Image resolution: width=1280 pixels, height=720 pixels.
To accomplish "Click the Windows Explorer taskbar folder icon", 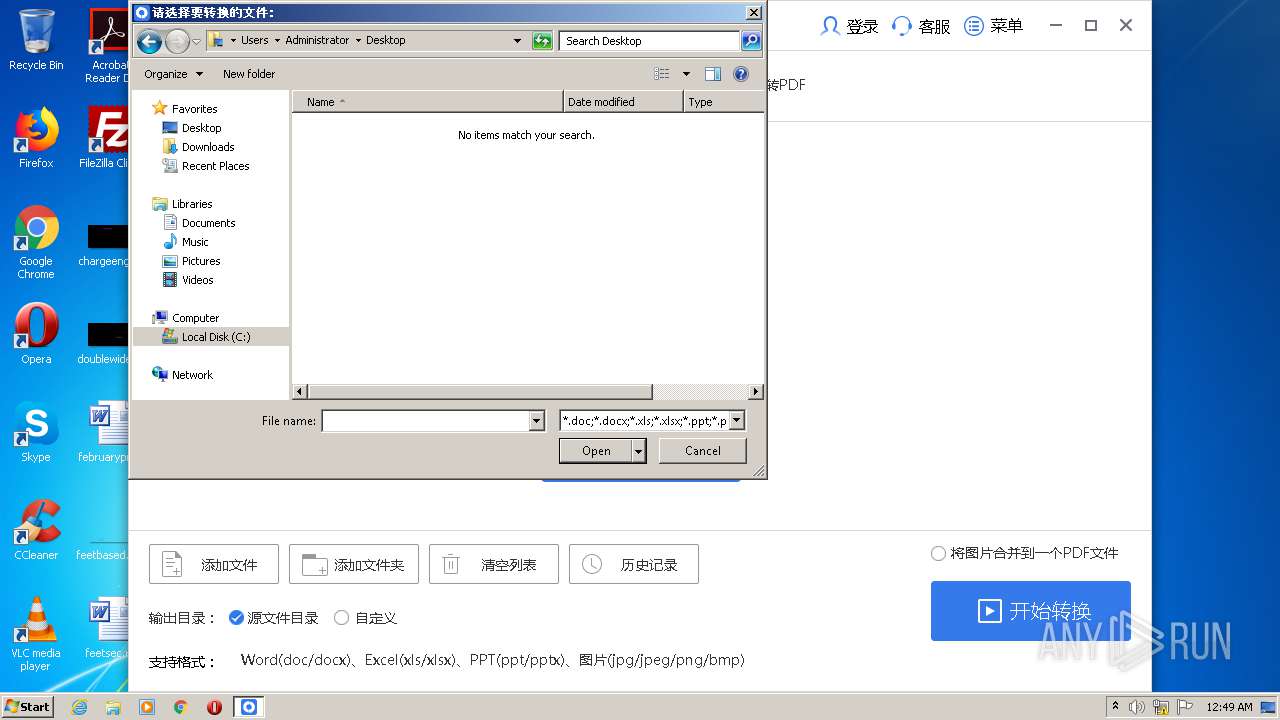I will coord(113,707).
